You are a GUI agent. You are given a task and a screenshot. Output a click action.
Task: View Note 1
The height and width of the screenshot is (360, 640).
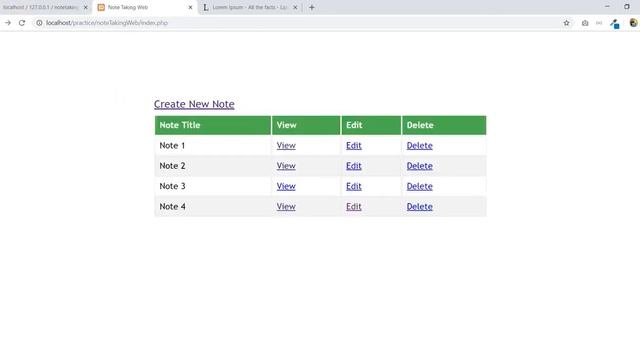[286, 146]
